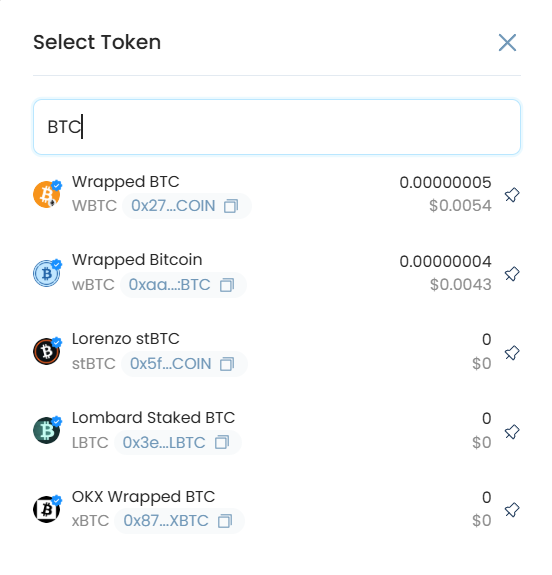This screenshot has height=575, width=552.
Task: Select the Wrapped BTC token name
Action: 125,182
